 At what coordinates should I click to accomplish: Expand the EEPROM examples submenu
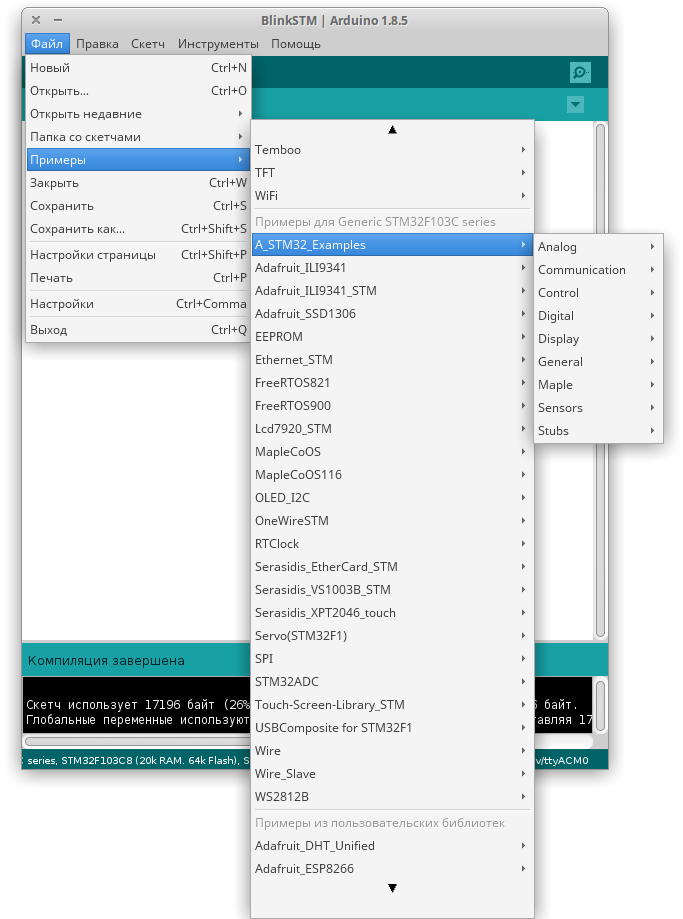[x=392, y=336]
